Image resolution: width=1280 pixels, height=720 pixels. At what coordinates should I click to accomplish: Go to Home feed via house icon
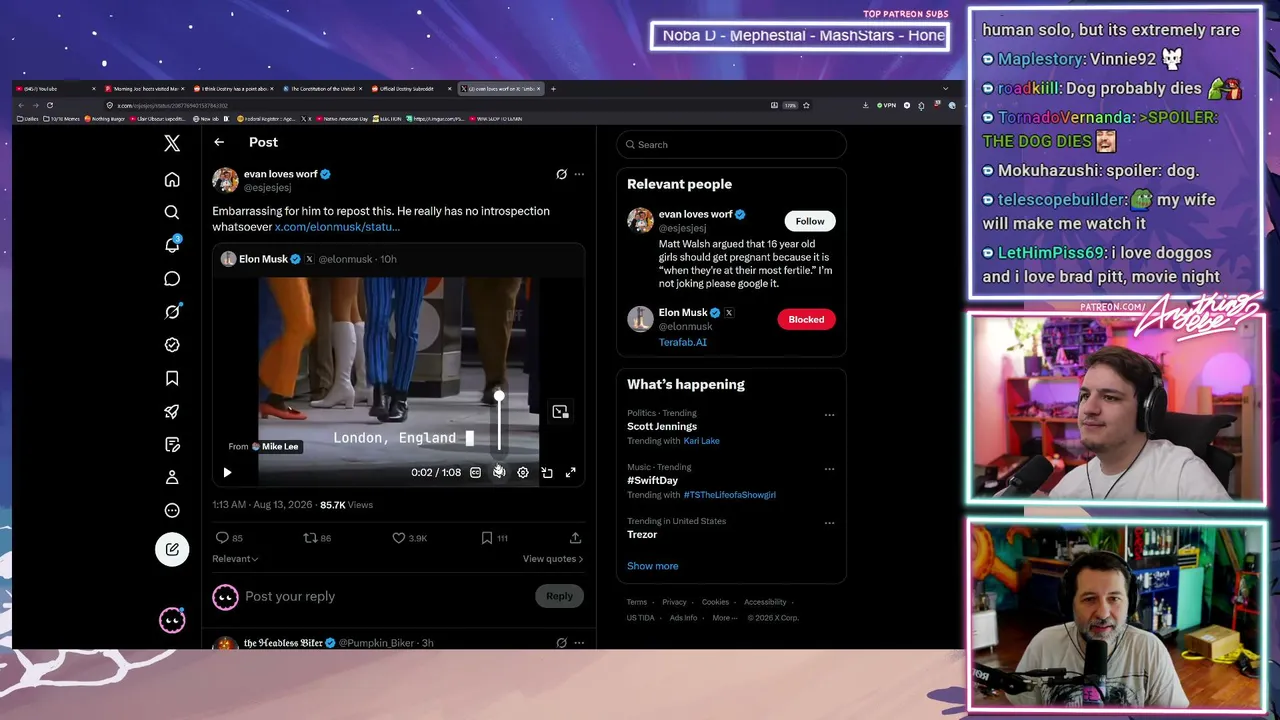[x=172, y=180]
